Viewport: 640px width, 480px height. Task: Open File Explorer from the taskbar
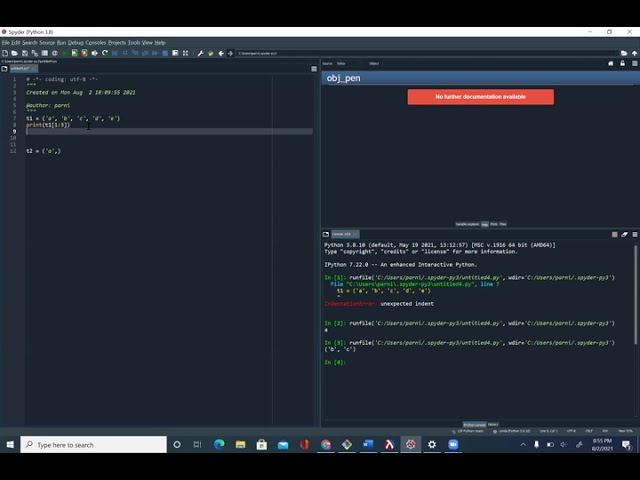(240, 444)
